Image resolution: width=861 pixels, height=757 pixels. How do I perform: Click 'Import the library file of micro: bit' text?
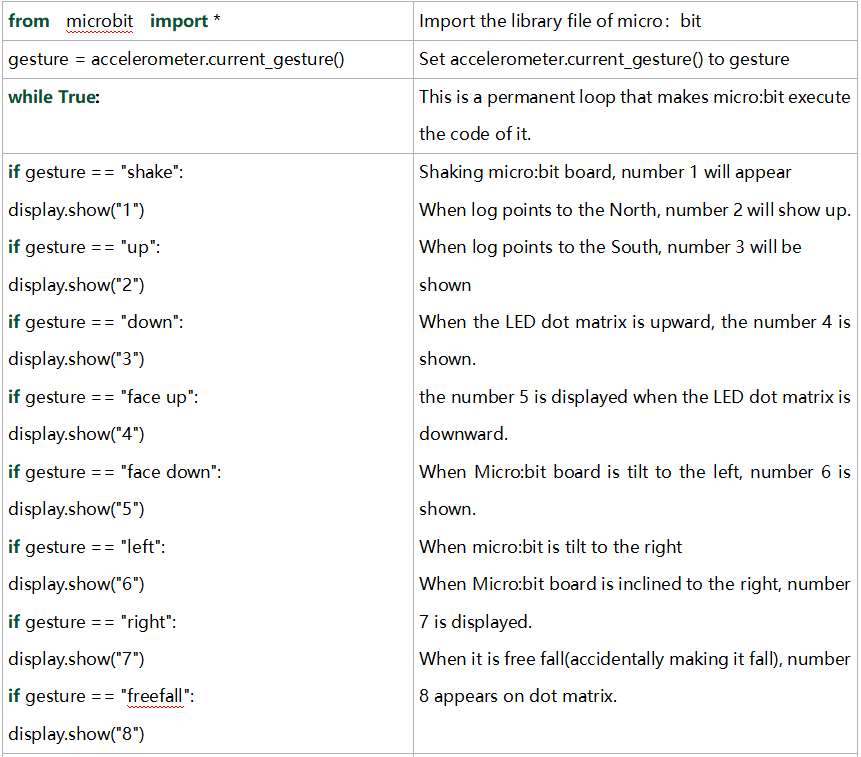(560, 21)
